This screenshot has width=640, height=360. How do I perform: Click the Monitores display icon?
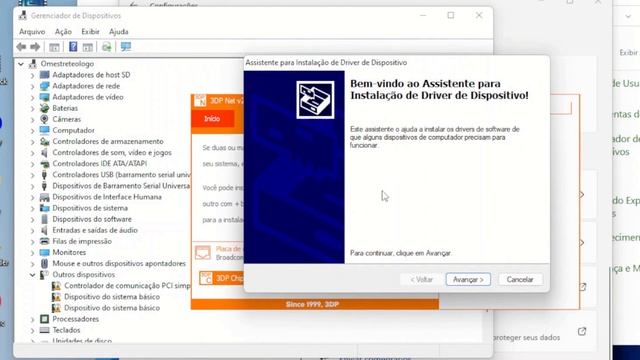[44, 252]
